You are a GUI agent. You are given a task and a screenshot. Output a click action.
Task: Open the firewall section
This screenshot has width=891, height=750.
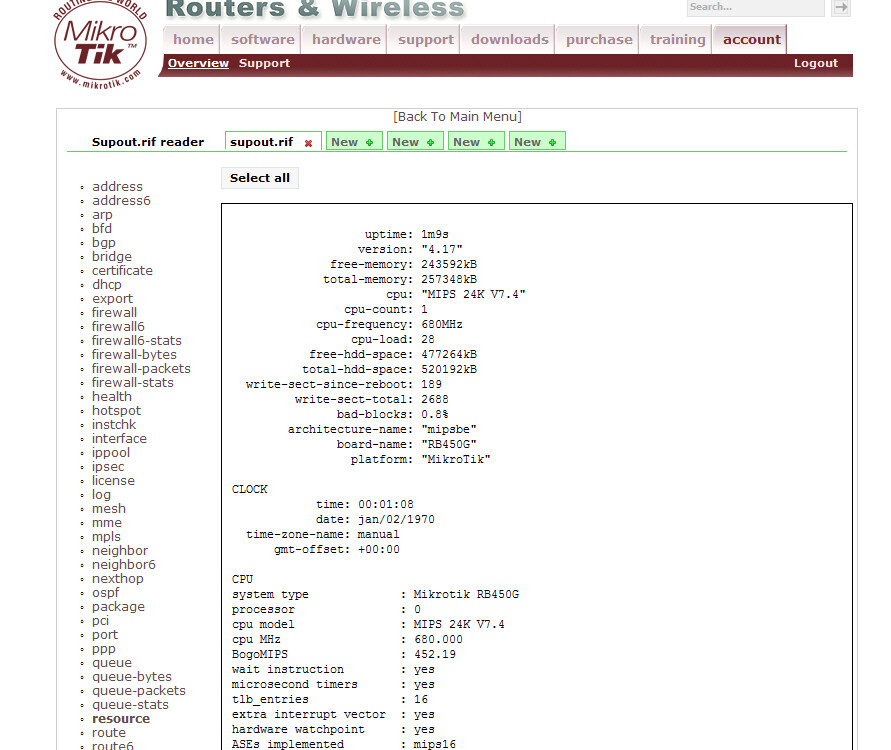click(114, 312)
